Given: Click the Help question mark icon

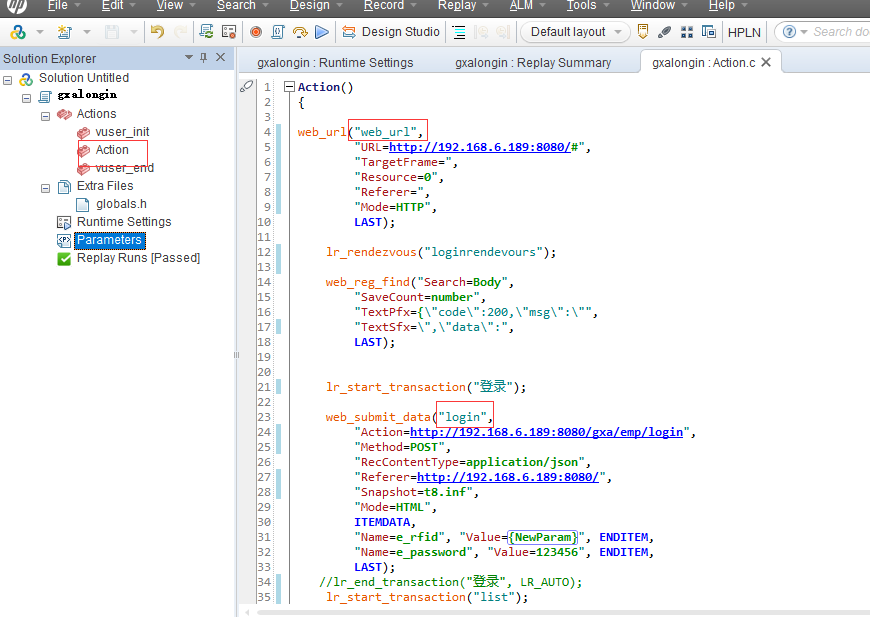Looking at the screenshot, I should (789, 32).
